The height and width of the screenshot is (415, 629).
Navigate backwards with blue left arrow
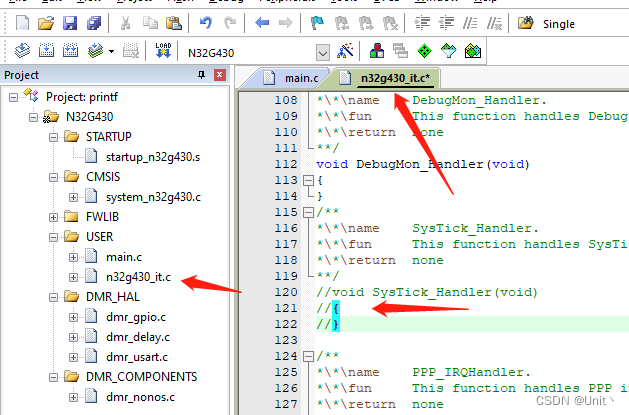pyautogui.click(x=262, y=23)
